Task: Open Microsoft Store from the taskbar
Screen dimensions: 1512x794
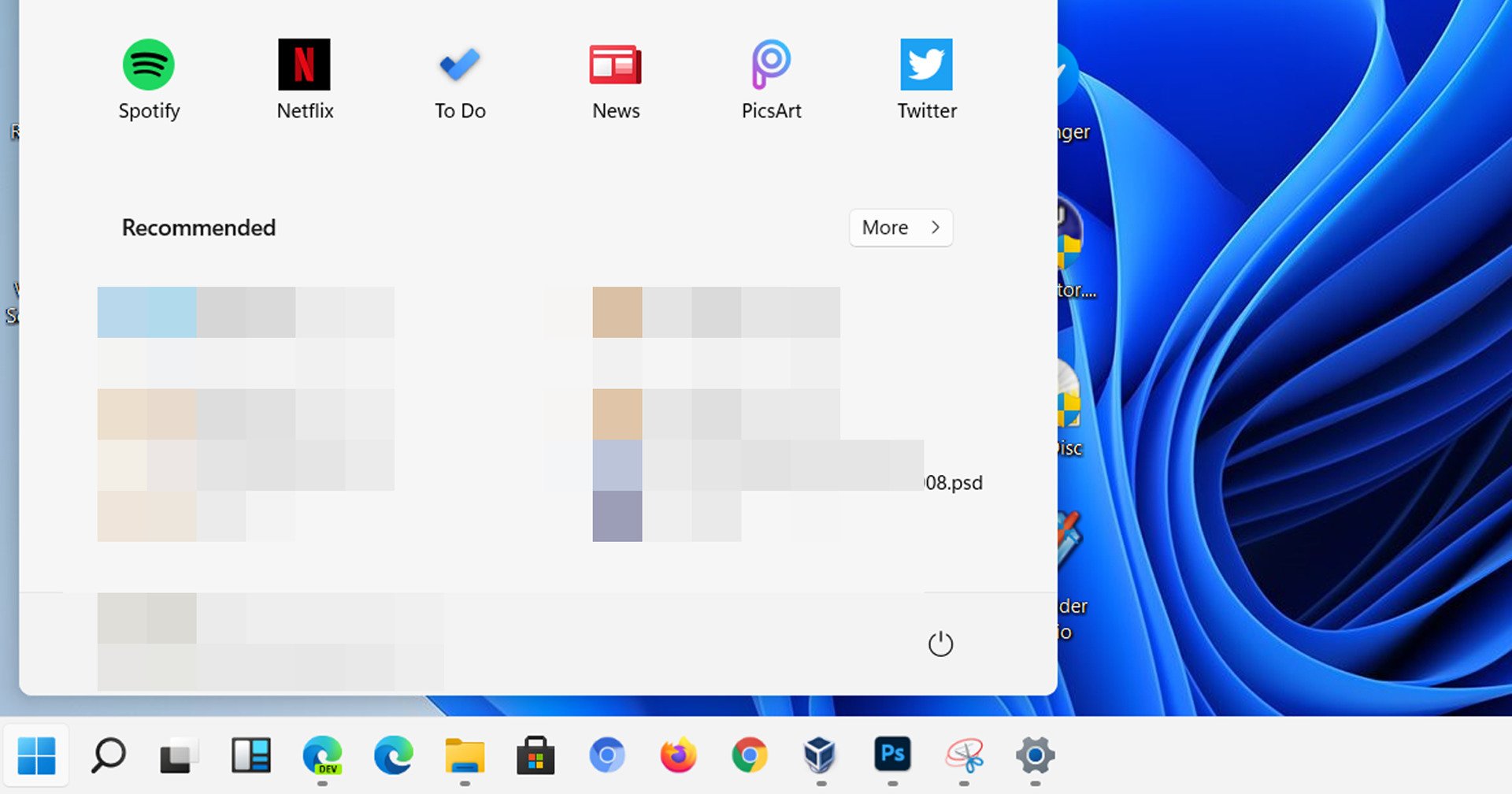Action: (x=535, y=756)
